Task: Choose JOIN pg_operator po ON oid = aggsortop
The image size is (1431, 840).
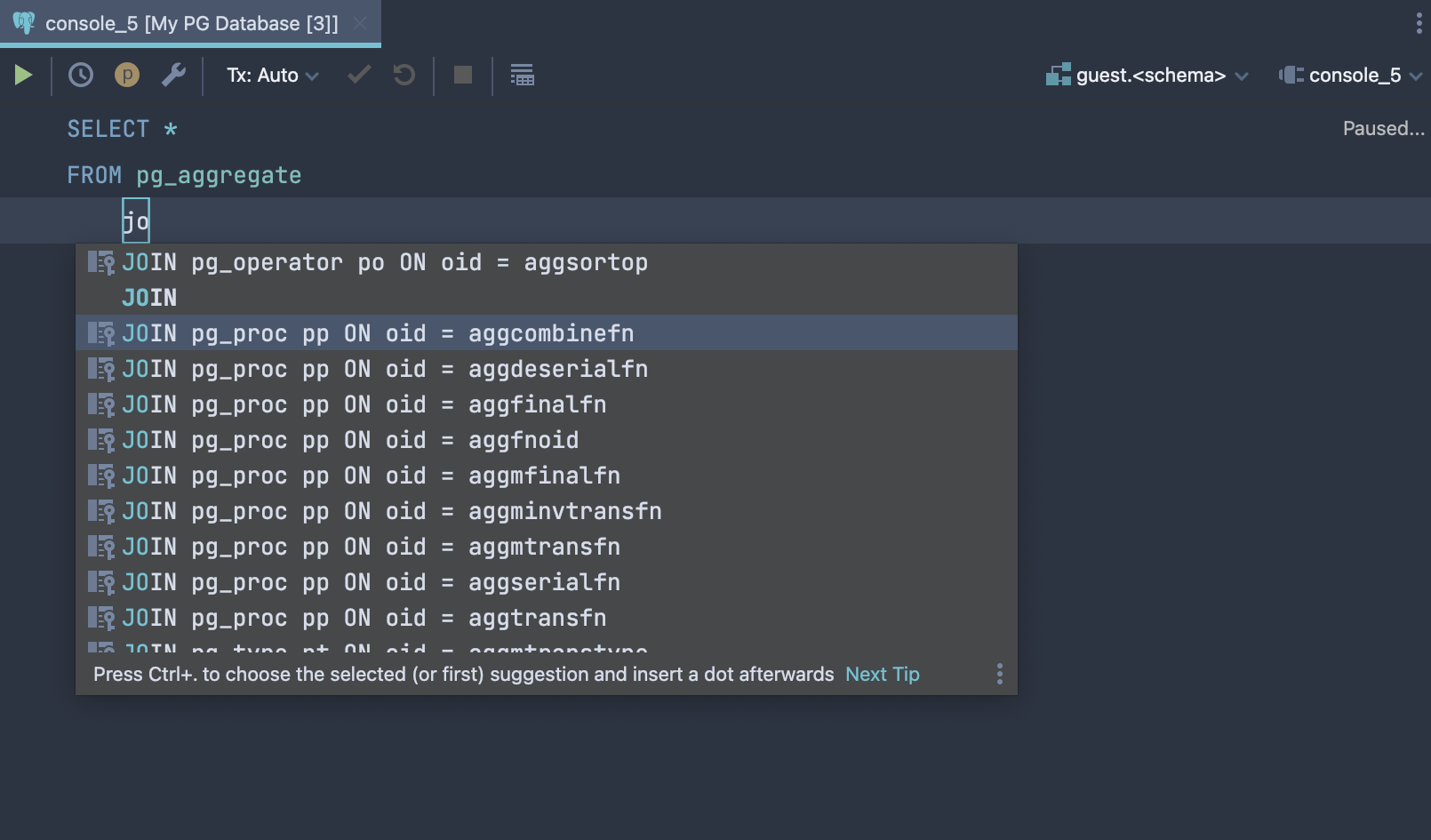Action: pos(547,262)
